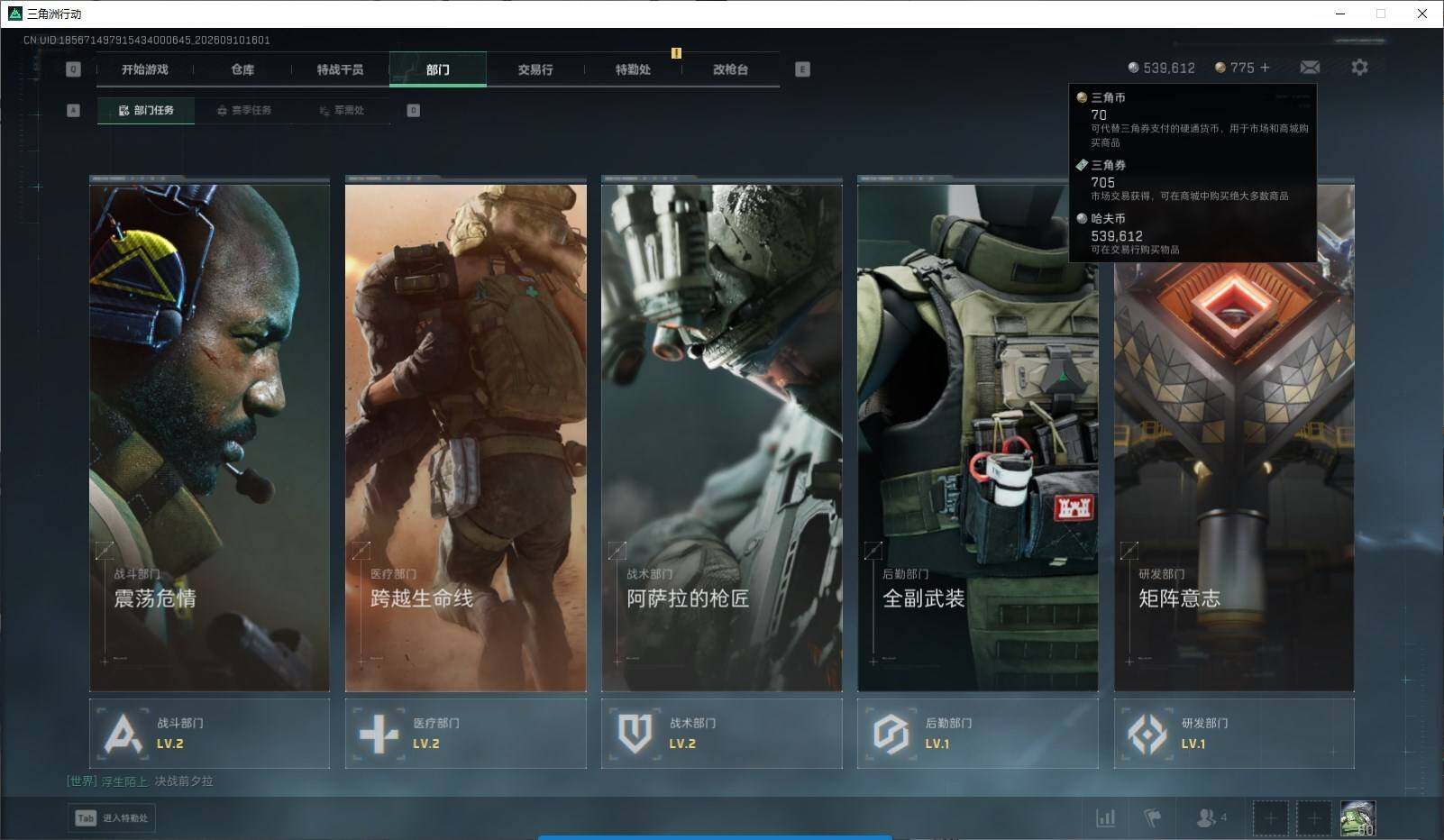This screenshot has height=840, width=1444.
Task: Click the 三角券 ticket icon in tooltip
Action: [1082, 165]
